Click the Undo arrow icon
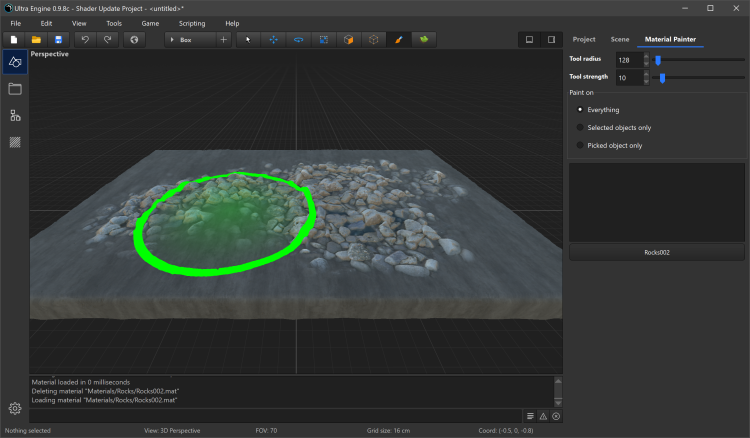 [86, 40]
